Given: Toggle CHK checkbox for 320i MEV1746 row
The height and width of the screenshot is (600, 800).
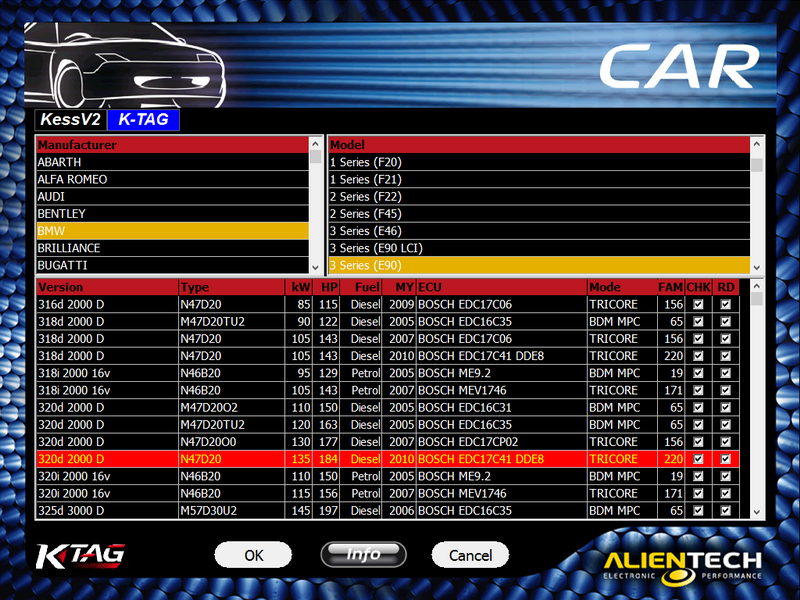Looking at the screenshot, I should 698,493.
